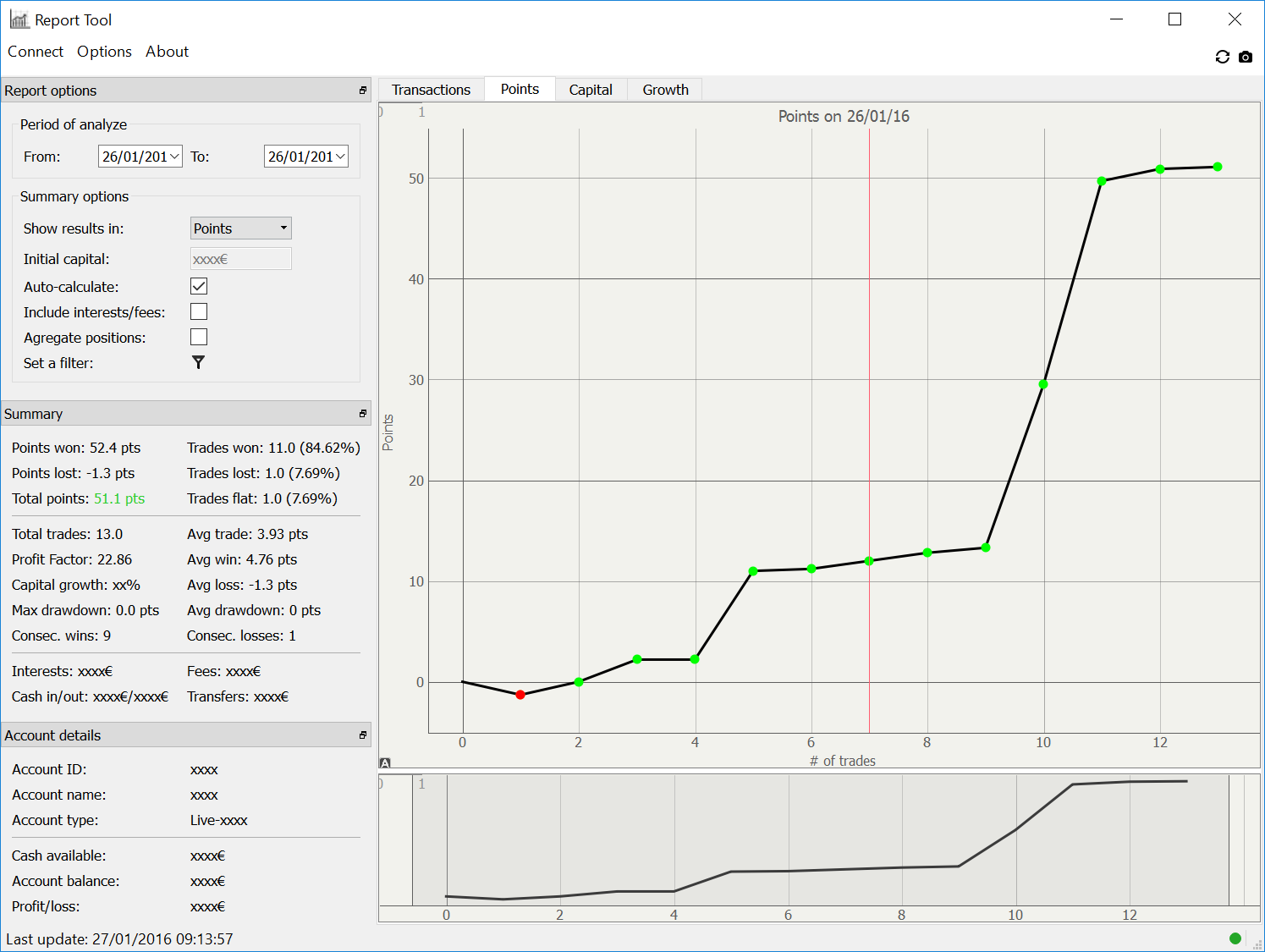The height and width of the screenshot is (952, 1265).
Task: Disable the Auto-calculate checkbox
Action: tap(199, 286)
